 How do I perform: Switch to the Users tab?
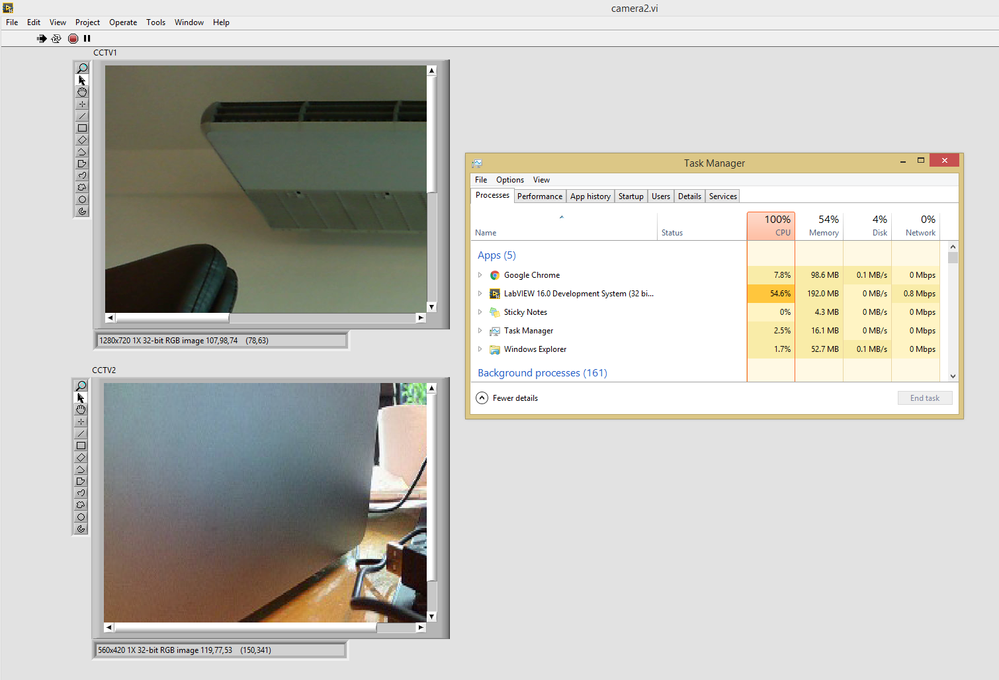click(661, 196)
